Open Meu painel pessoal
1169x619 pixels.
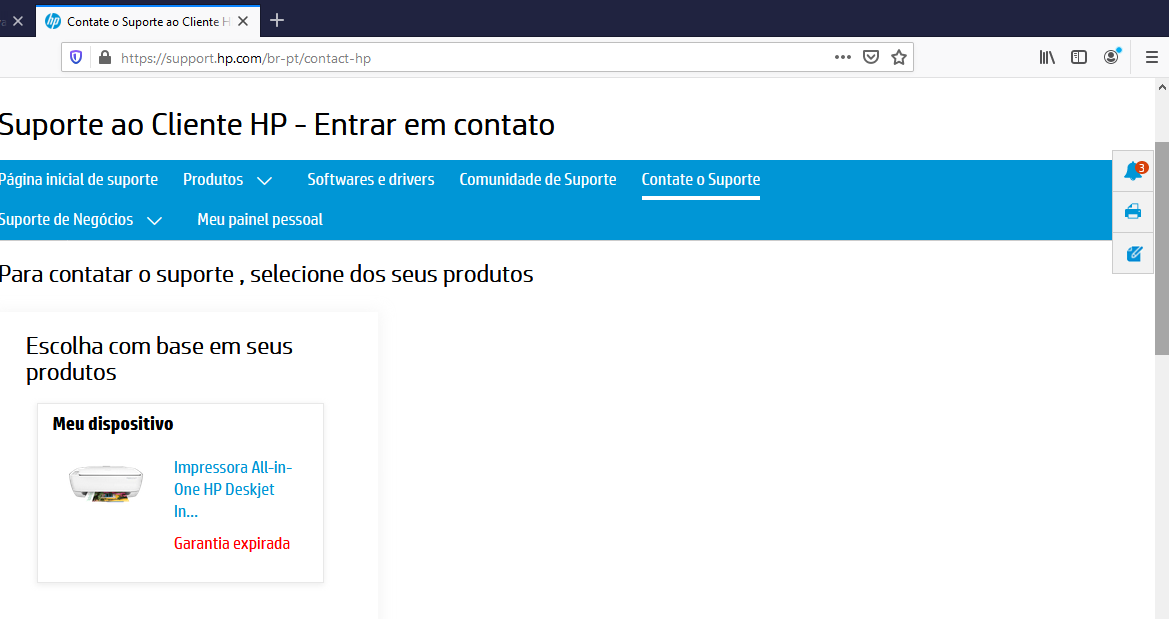pyautogui.click(x=259, y=220)
